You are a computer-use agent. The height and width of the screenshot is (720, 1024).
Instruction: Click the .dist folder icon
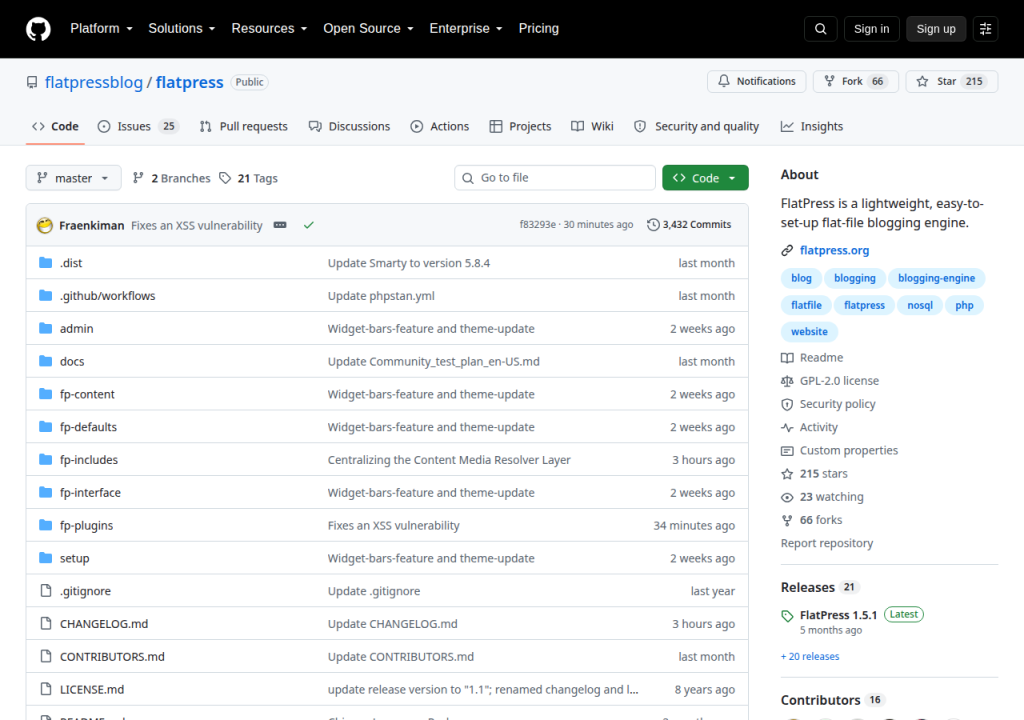click(45, 263)
